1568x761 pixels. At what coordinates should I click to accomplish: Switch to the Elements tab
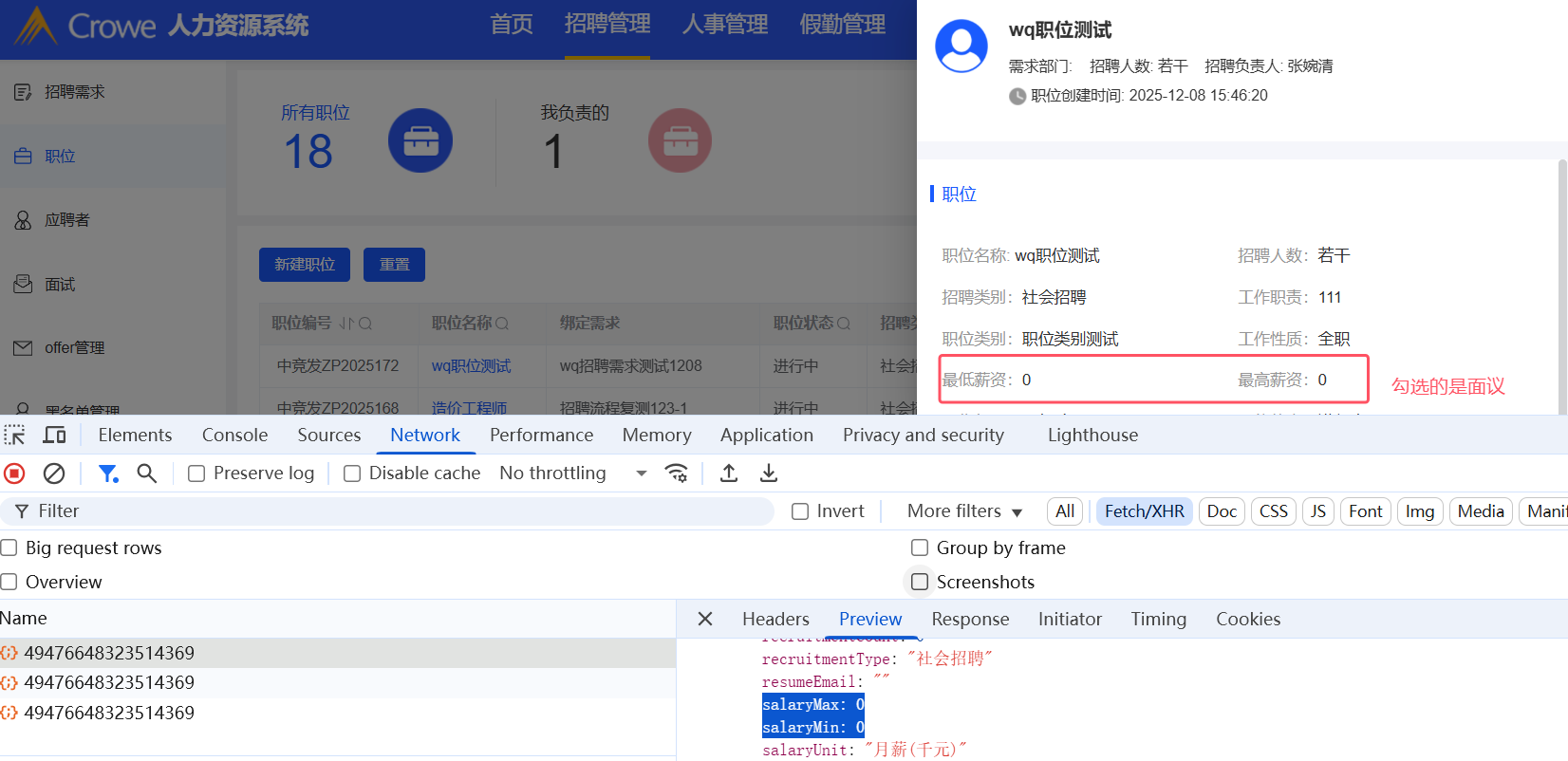click(x=135, y=436)
